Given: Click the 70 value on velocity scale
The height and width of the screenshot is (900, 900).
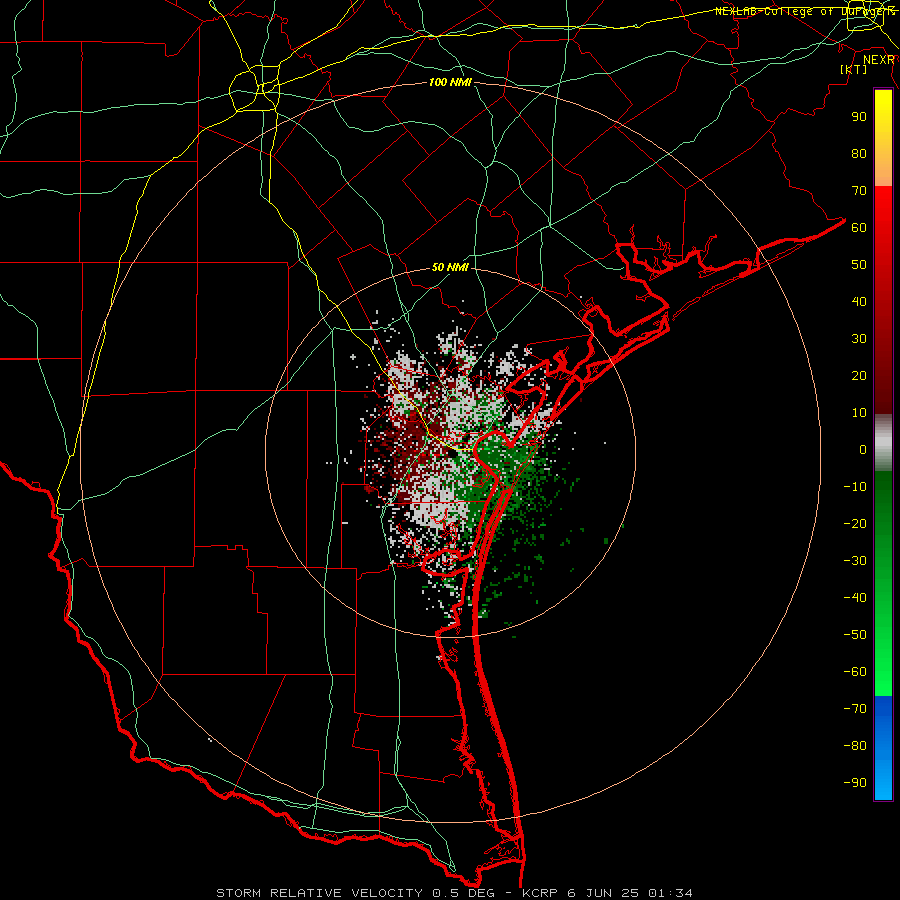Looking at the screenshot, I should click(x=859, y=191).
